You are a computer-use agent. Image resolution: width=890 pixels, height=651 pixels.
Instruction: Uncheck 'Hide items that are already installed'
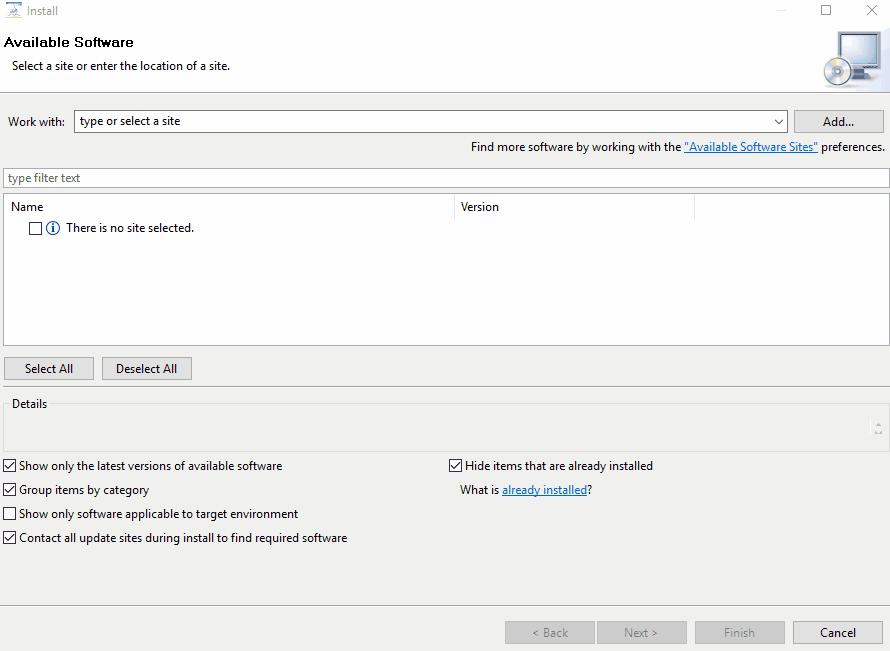457,466
